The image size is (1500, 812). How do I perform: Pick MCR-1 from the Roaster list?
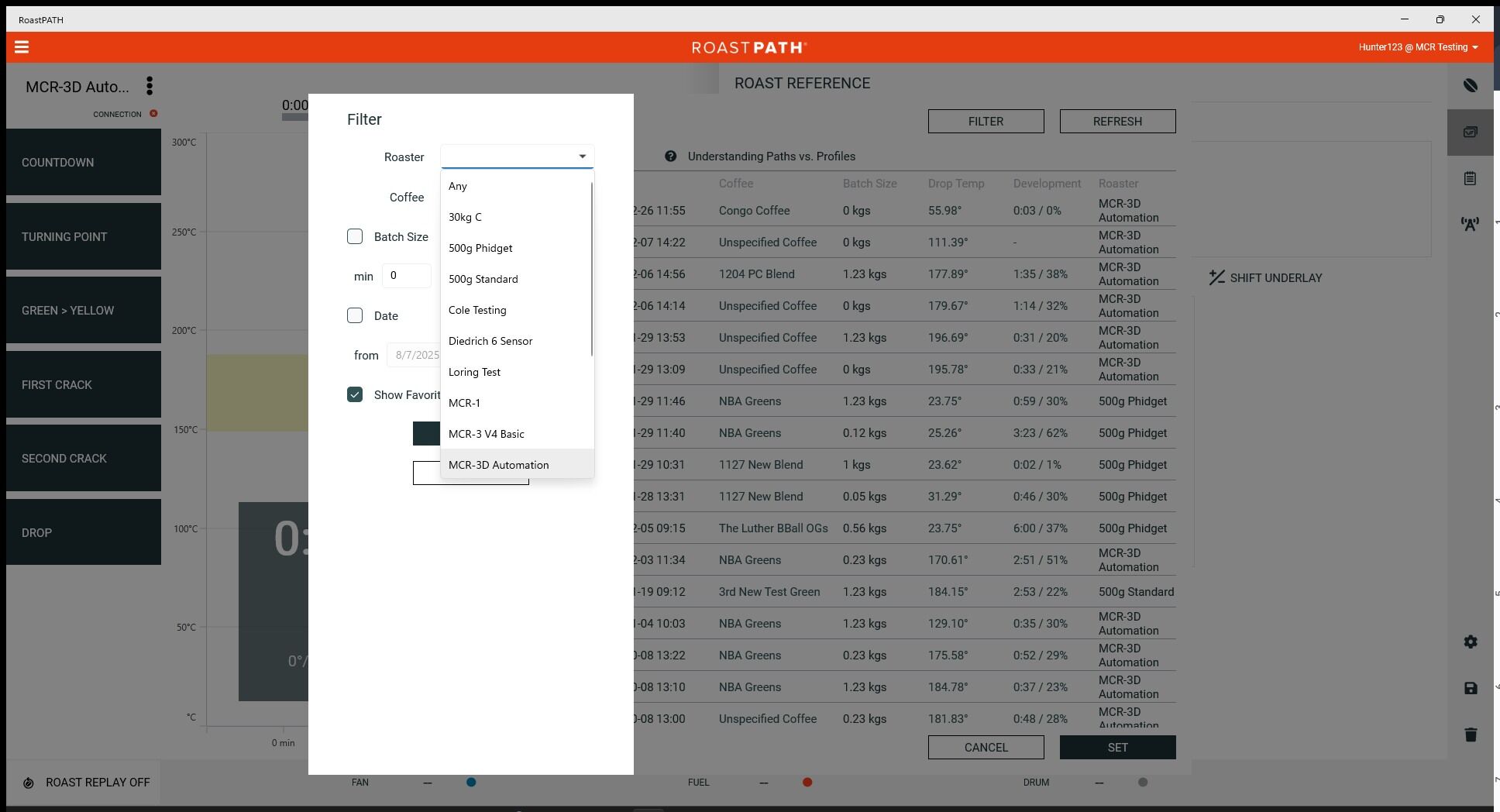tap(517, 403)
